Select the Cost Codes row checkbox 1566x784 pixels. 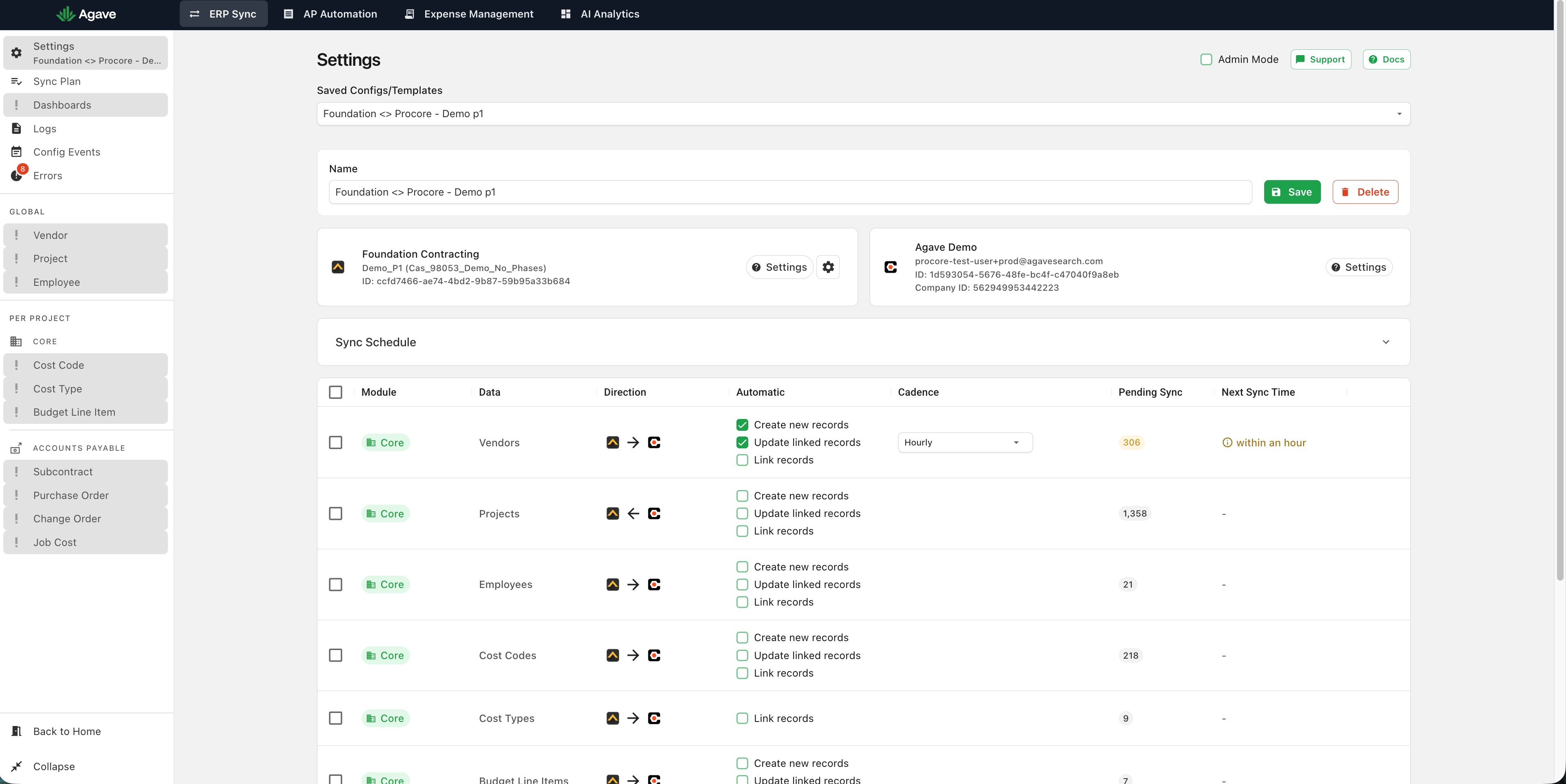(336, 655)
